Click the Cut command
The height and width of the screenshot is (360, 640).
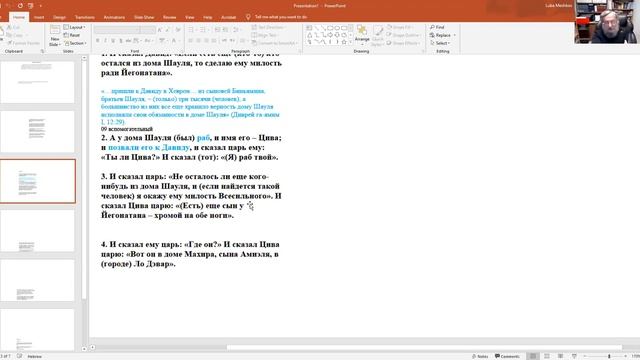[14, 27]
